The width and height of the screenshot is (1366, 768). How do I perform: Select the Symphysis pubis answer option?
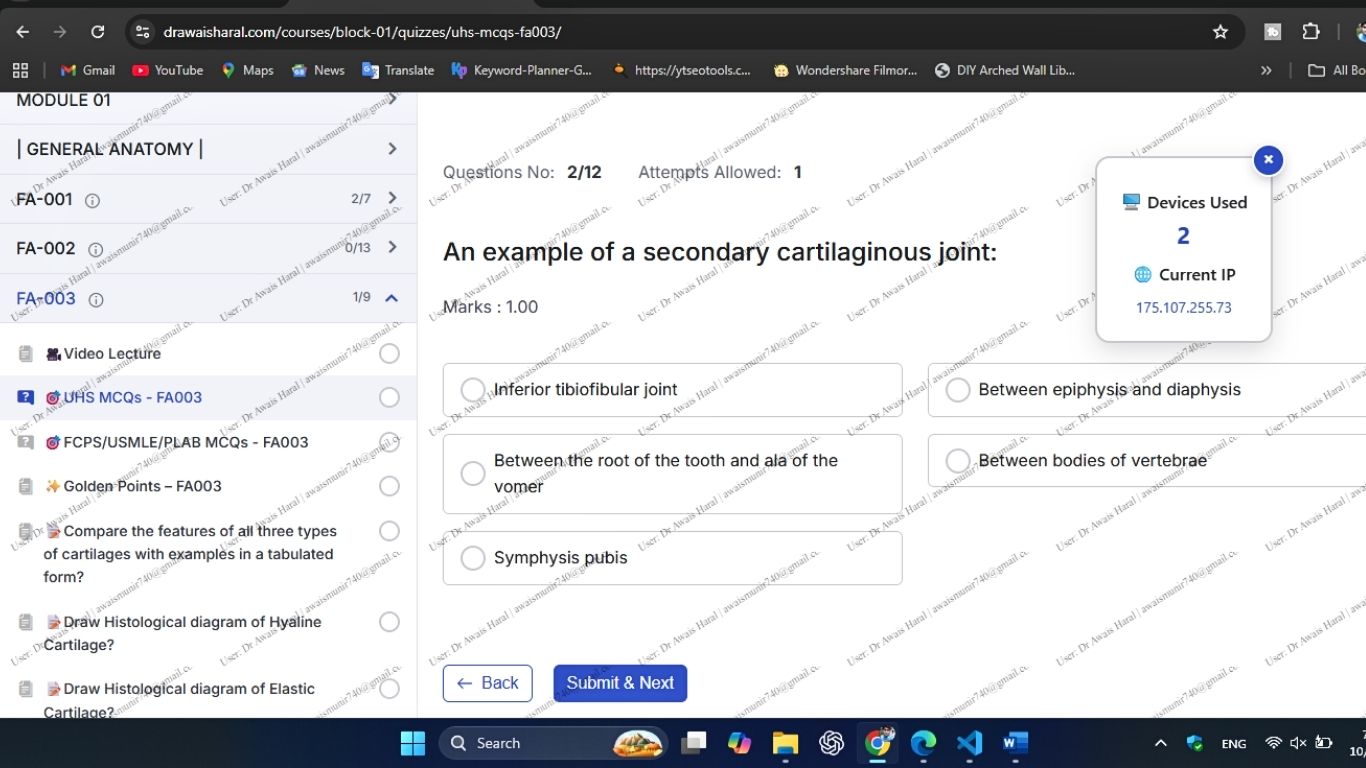(472, 558)
